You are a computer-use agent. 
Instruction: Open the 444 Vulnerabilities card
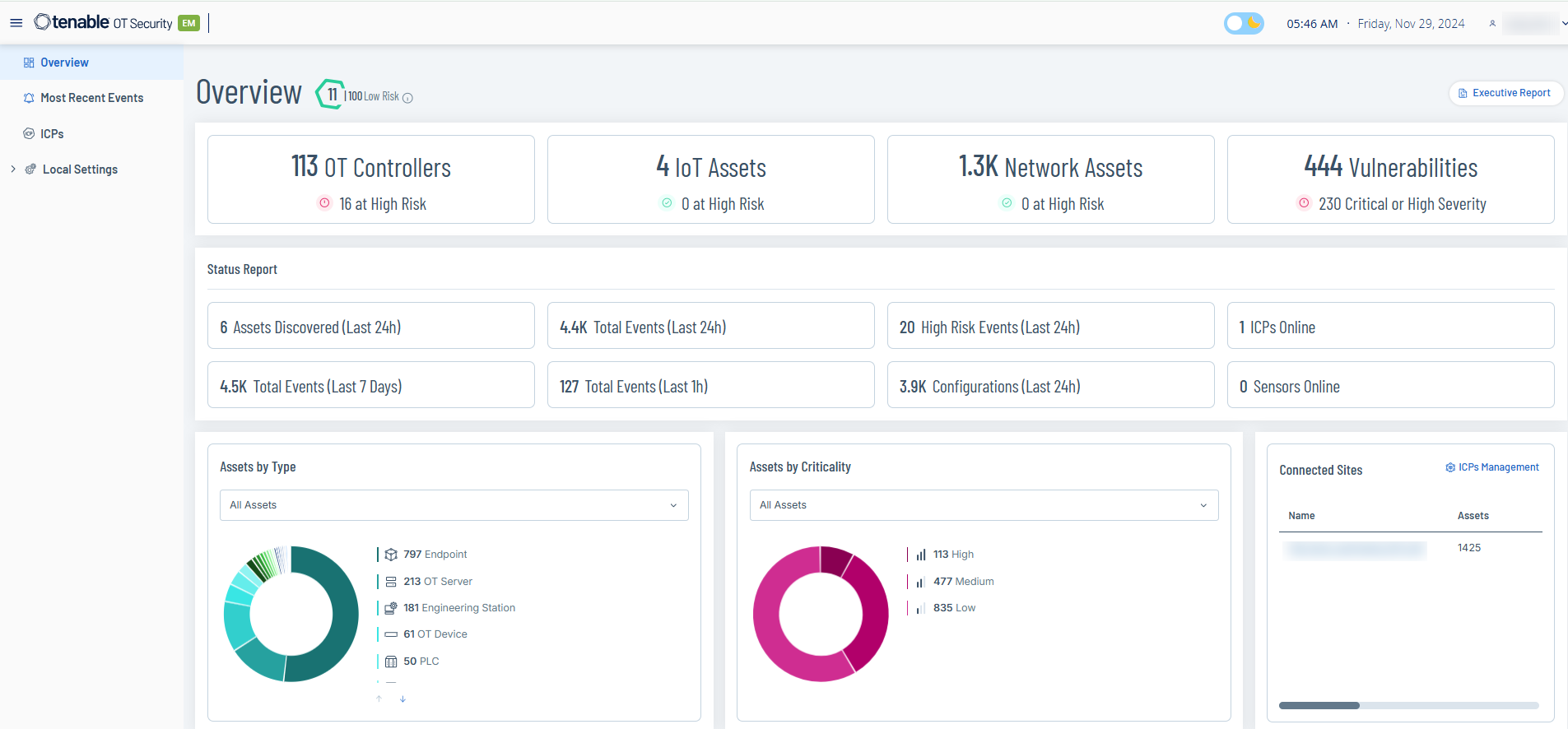tap(1390, 179)
